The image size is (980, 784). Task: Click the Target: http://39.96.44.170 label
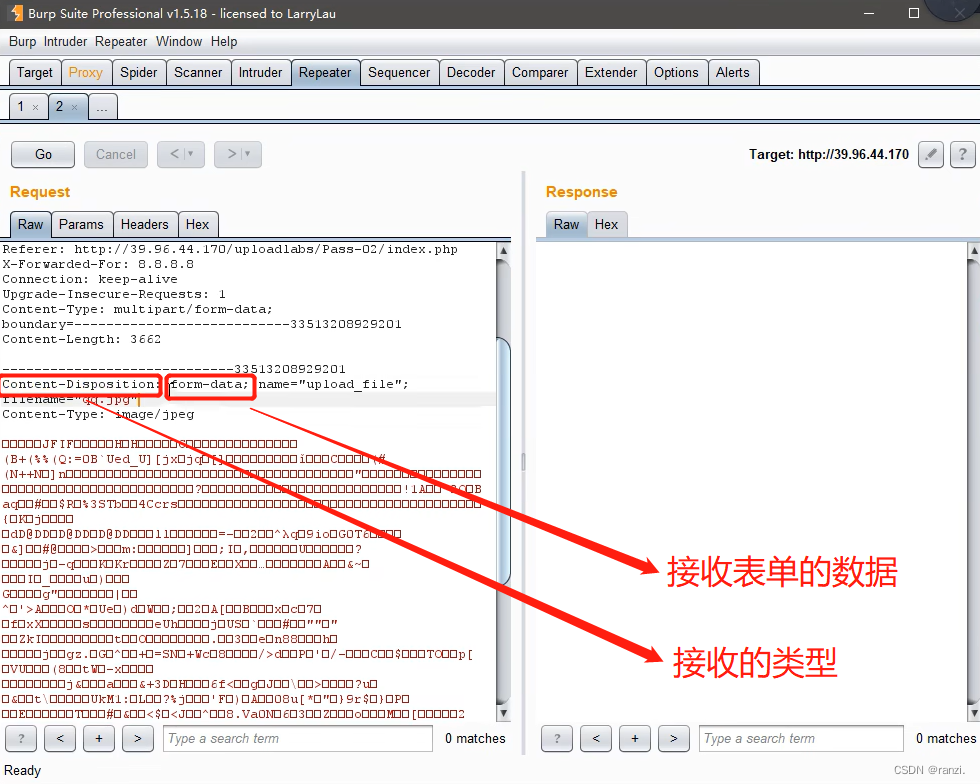pyautogui.click(x=829, y=154)
